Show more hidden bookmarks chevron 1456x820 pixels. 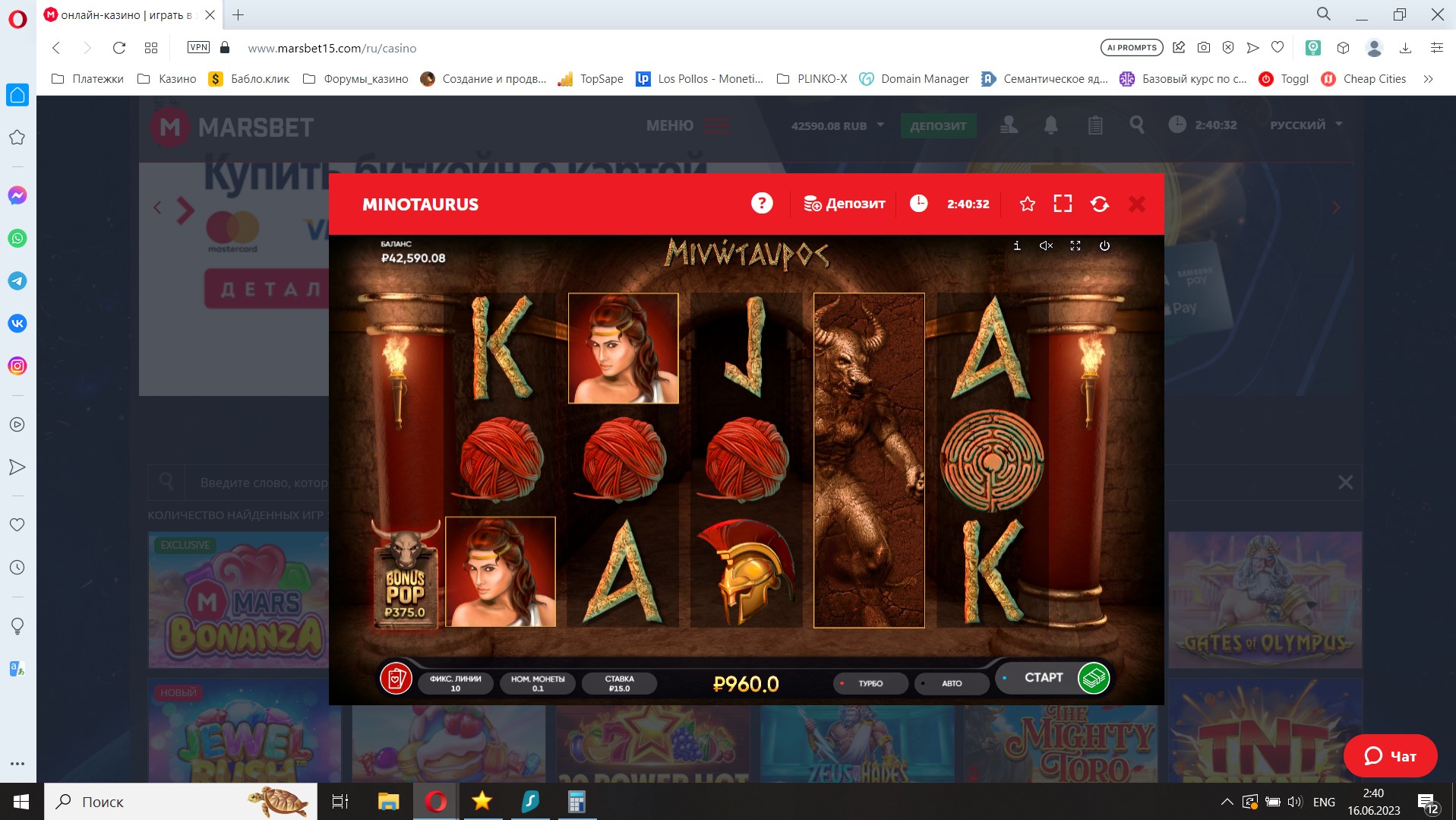click(1428, 79)
